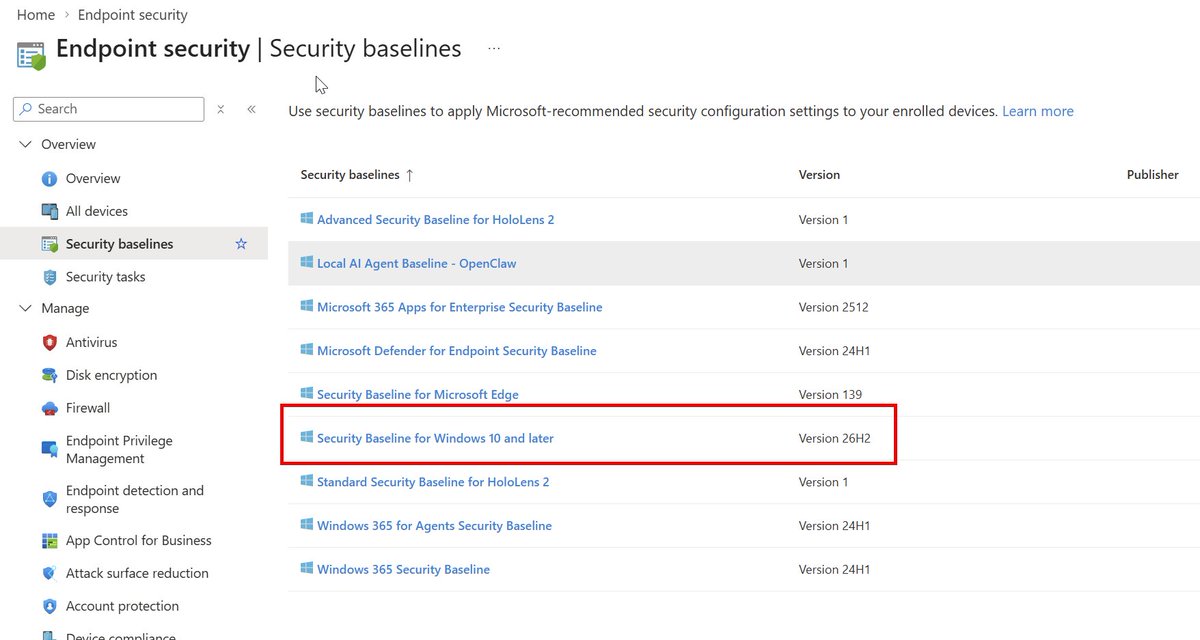The image size is (1200, 640).
Task: Collapse the sidebar with double chevron icon
Action: point(251,109)
